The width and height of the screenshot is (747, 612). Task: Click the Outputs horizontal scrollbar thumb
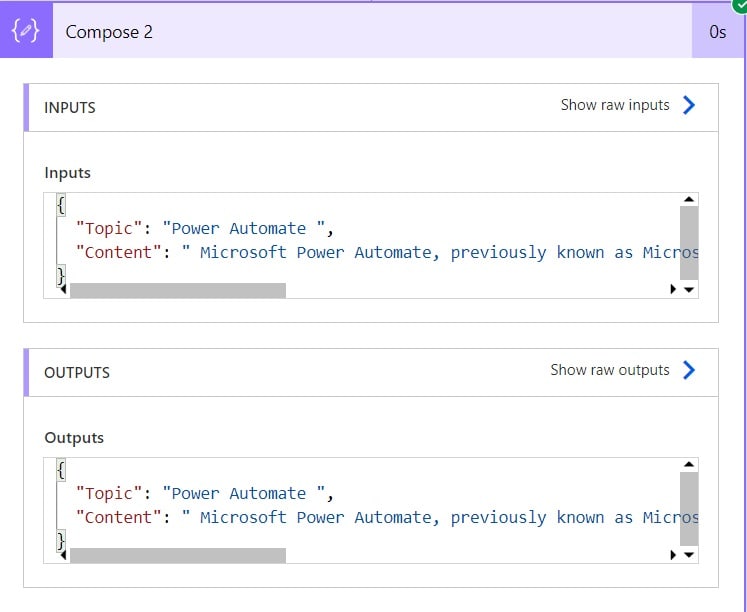pos(178,556)
